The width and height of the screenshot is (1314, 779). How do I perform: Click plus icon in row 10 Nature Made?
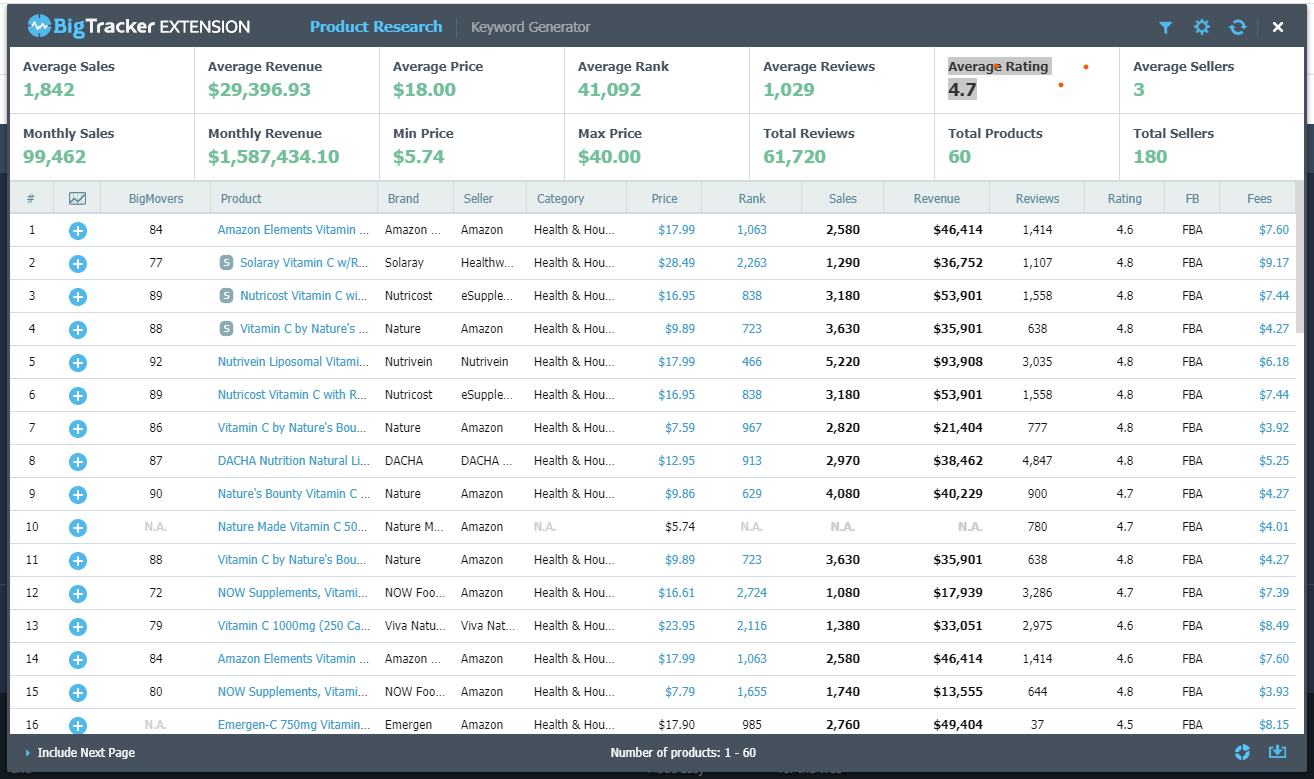78,528
